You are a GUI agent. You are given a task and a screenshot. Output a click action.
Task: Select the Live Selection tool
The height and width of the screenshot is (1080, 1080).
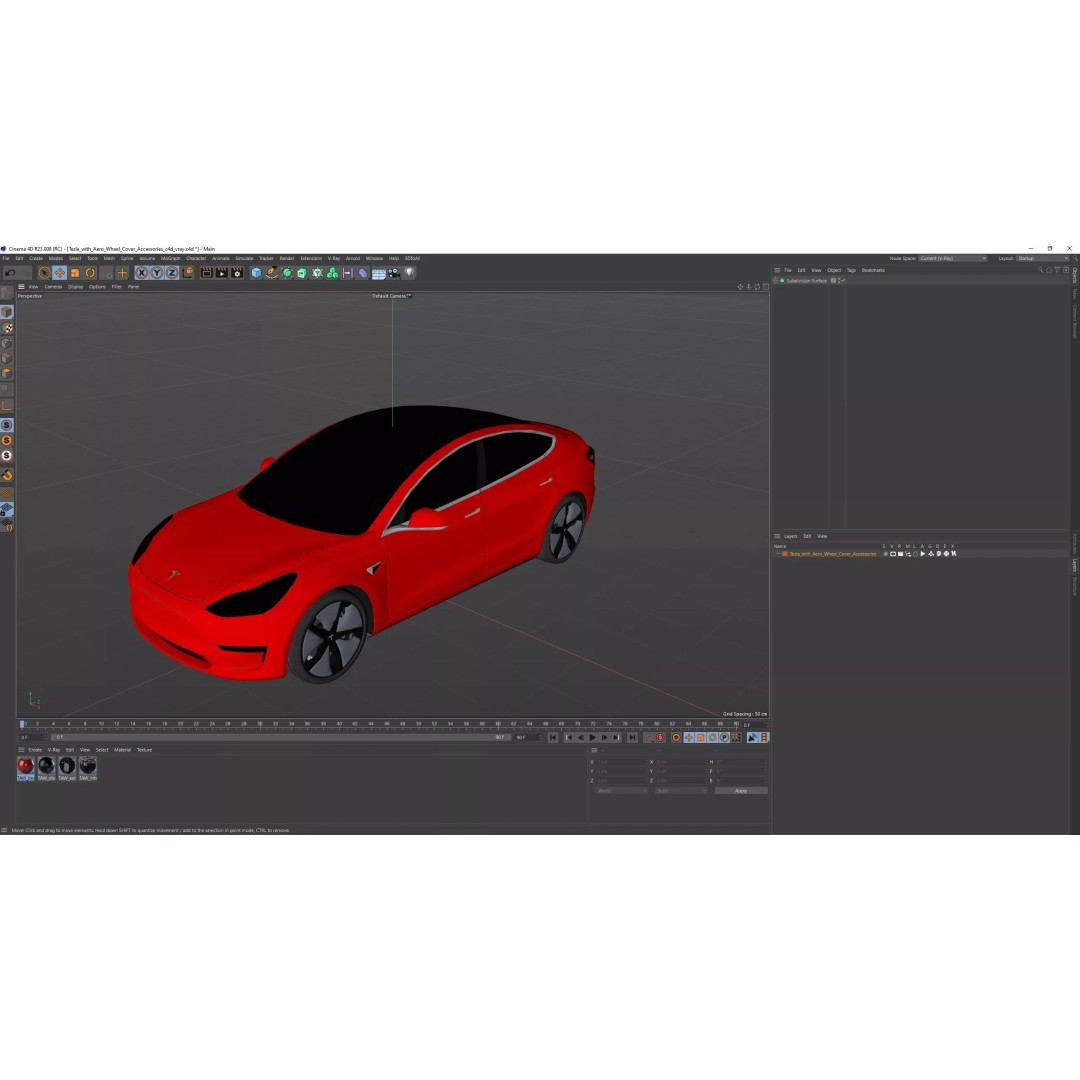44,273
